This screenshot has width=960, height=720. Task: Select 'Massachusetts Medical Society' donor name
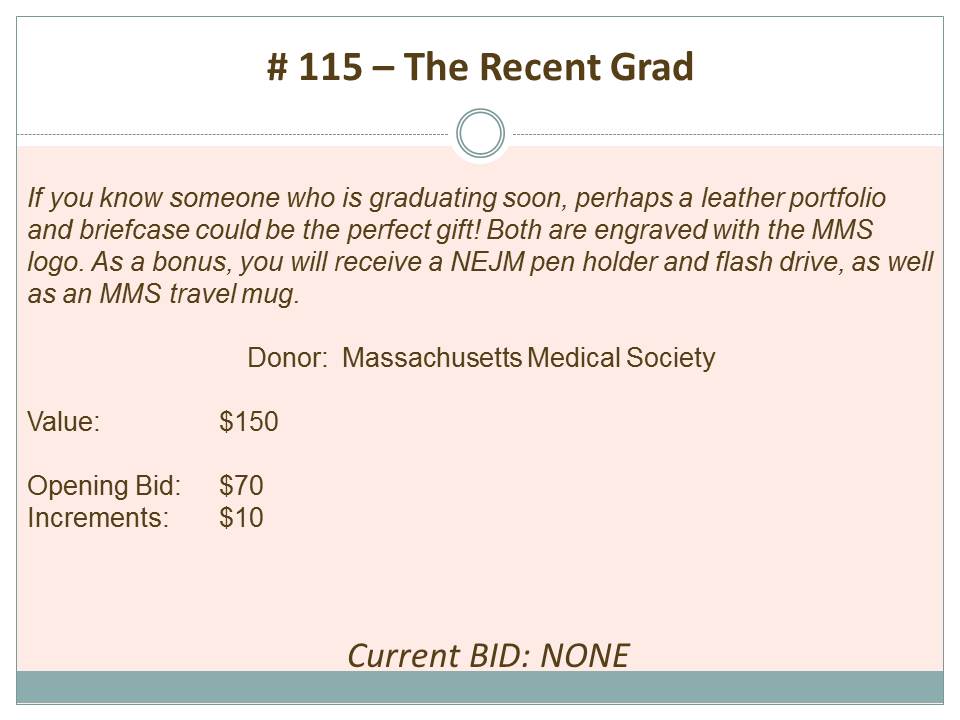[528, 358]
